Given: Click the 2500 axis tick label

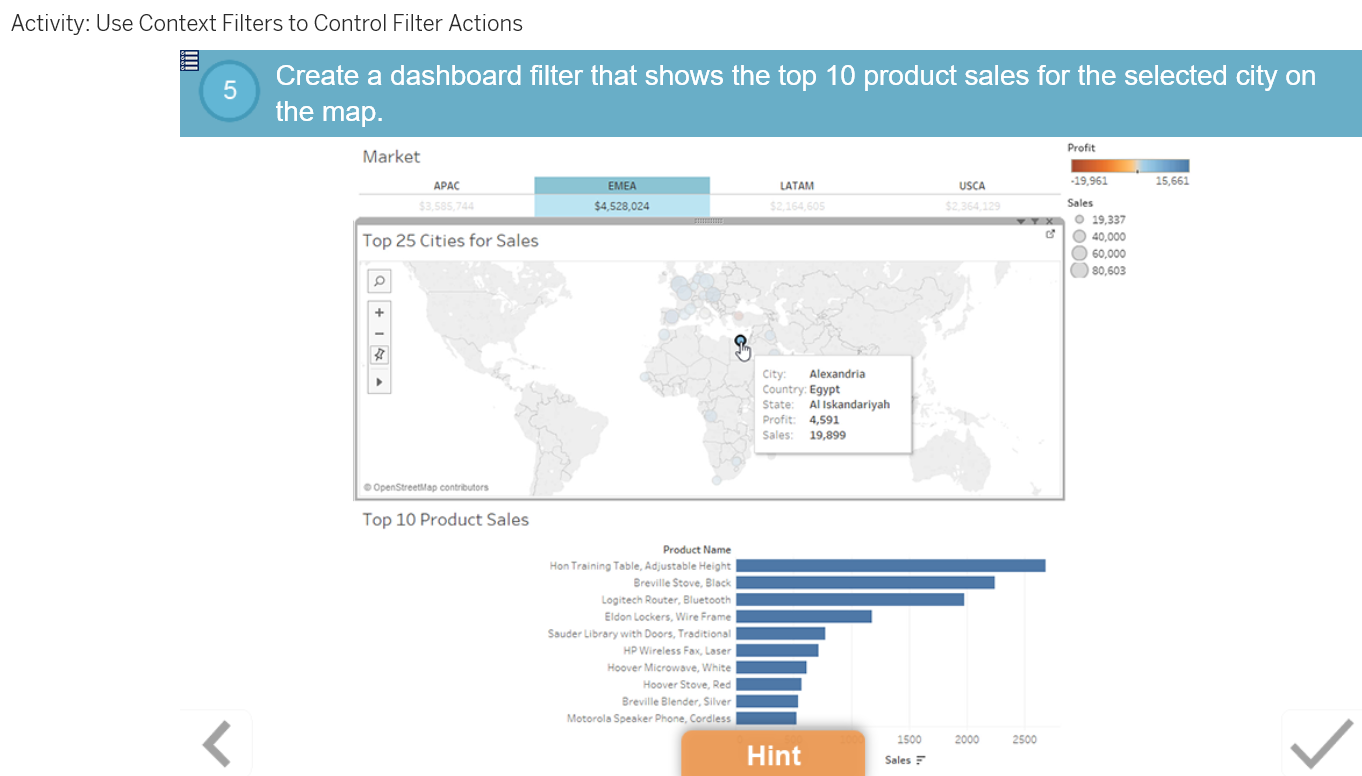Looking at the screenshot, I should coord(1025,741).
